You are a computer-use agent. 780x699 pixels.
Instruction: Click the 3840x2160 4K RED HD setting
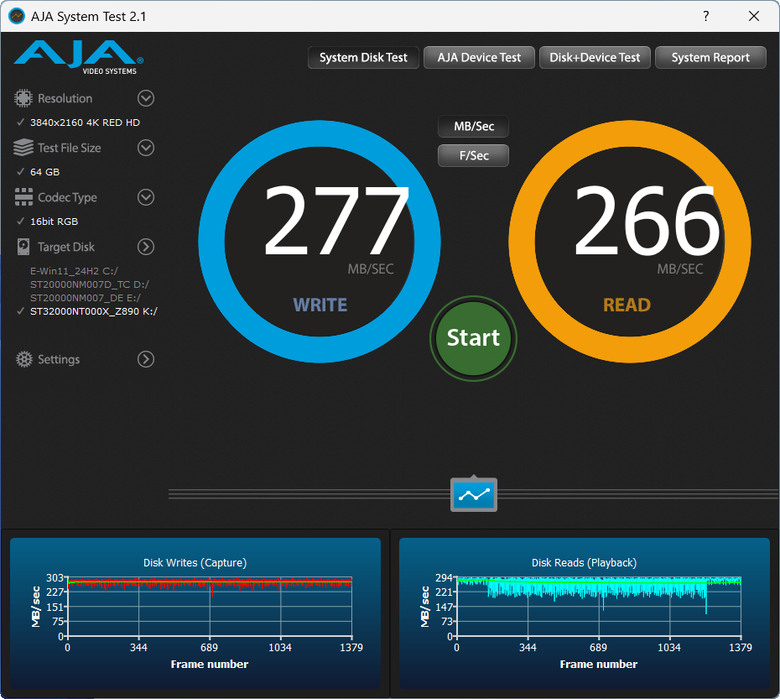point(85,122)
